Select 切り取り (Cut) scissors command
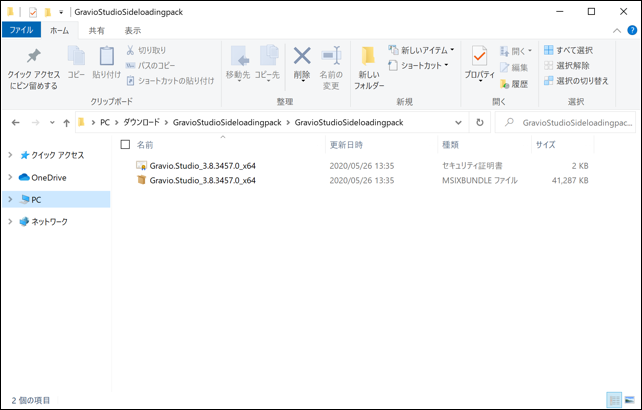Image resolution: width=642 pixels, height=410 pixels. 146,50
